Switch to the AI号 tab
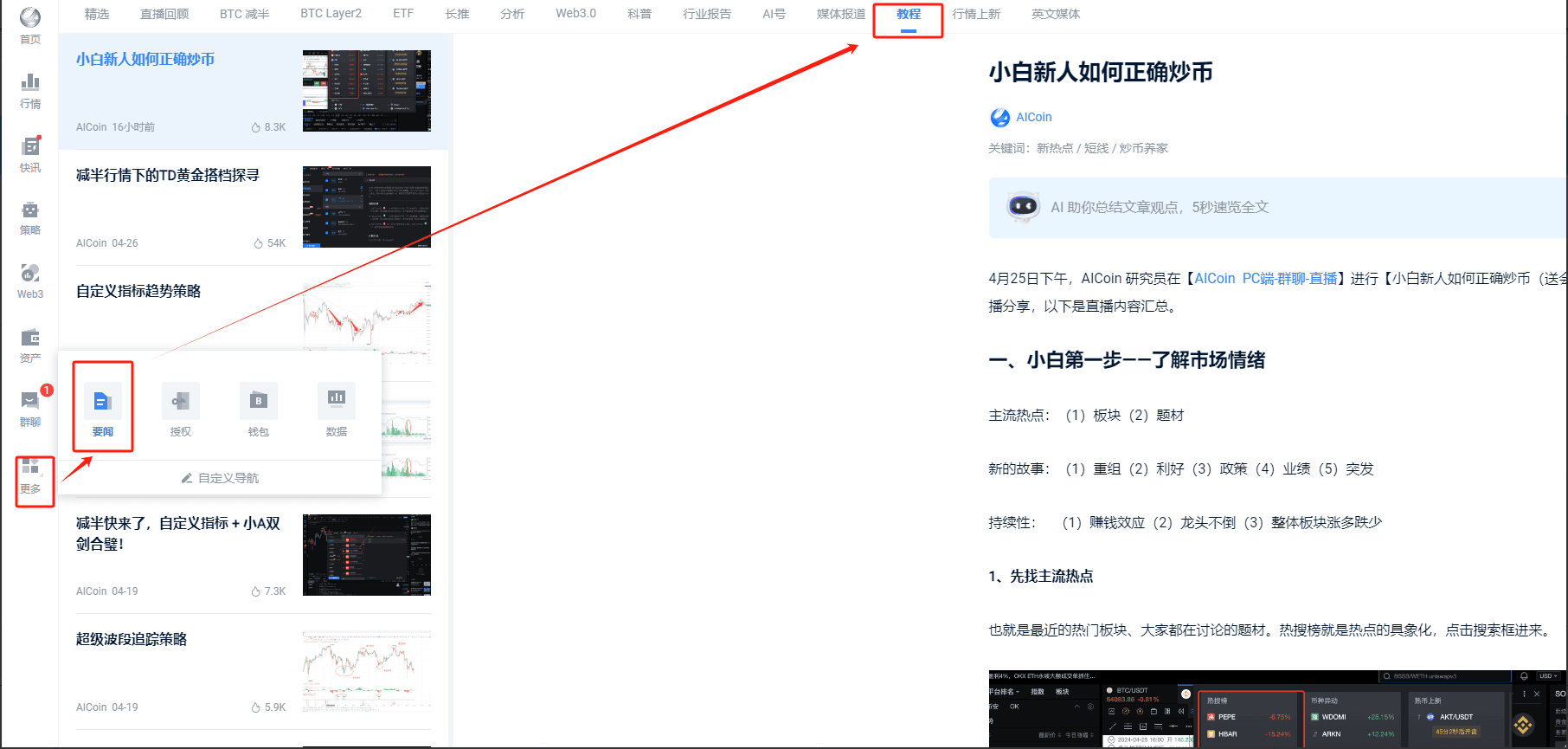 pos(774,14)
